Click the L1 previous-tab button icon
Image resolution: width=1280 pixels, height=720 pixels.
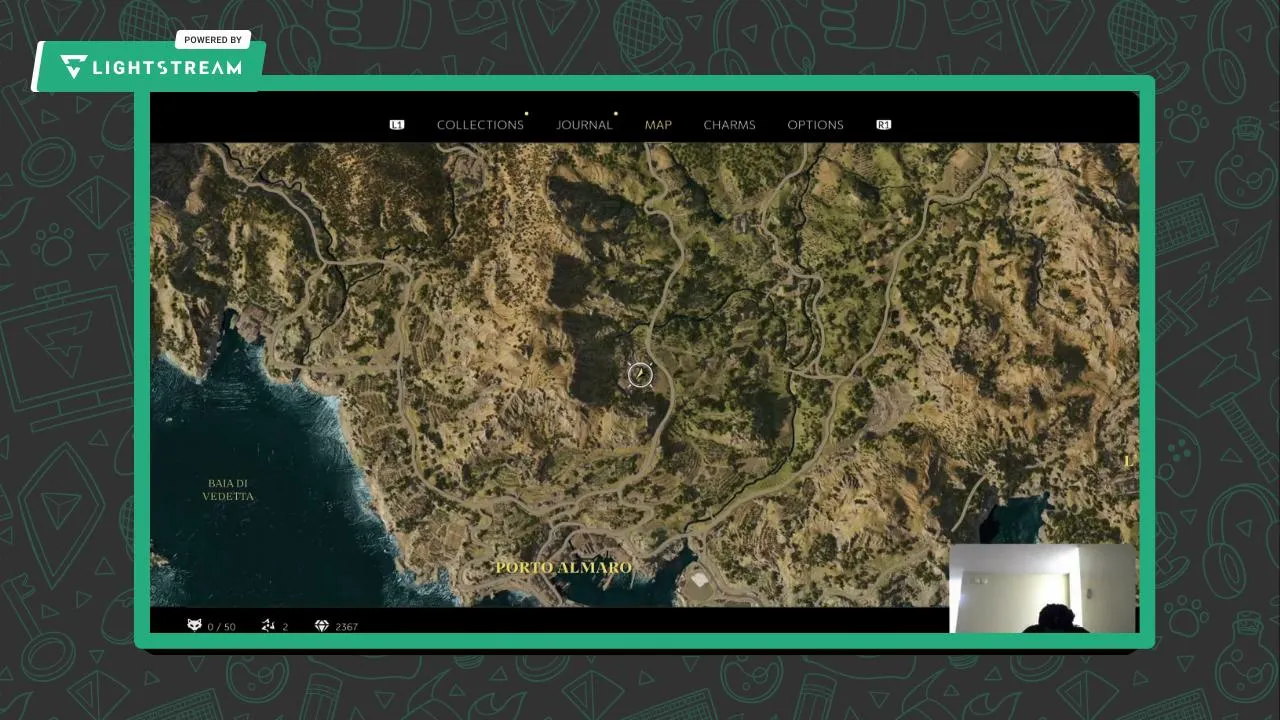[397, 125]
